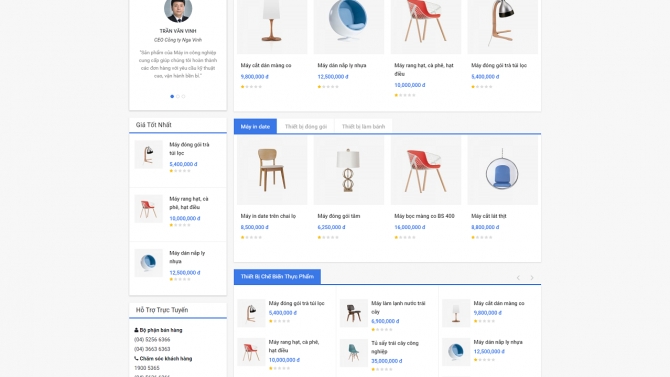Select second testimonial carousel dot
The height and width of the screenshot is (377, 670).
pyautogui.click(x=178, y=97)
